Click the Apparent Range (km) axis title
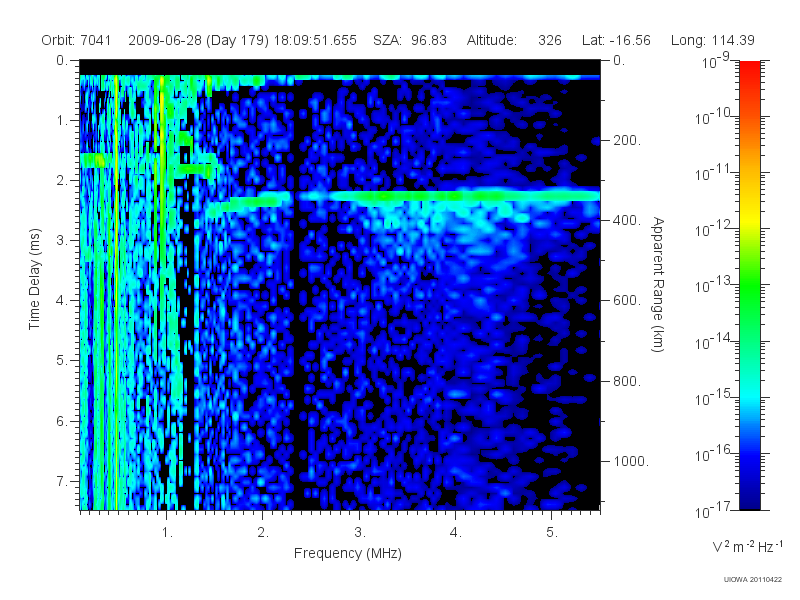800x600 pixels. [x=658, y=284]
